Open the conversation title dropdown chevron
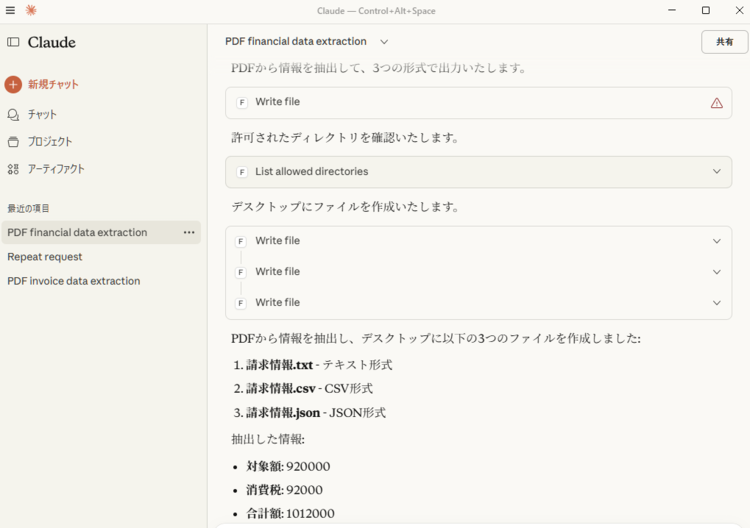 pos(384,42)
